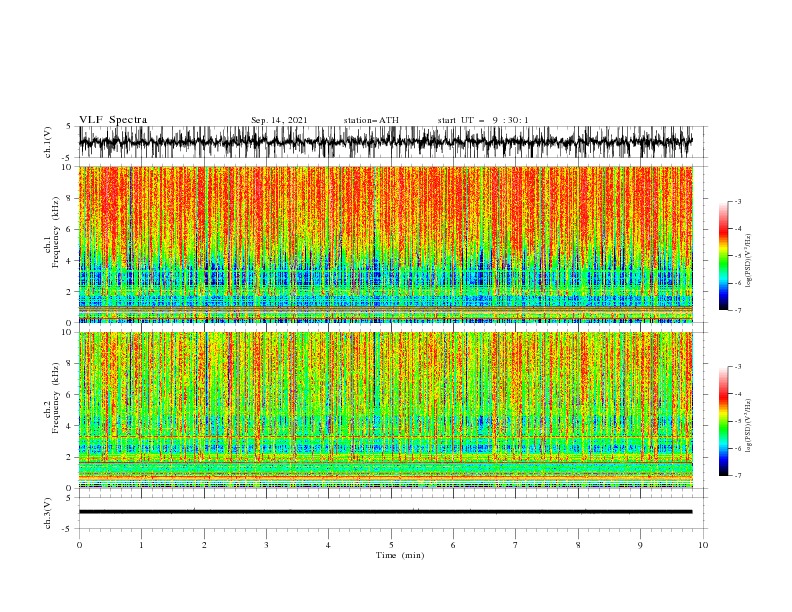Click the "ch.3(V)" axis label
Viewport: 792px width, 612px height.
click(x=48, y=513)
